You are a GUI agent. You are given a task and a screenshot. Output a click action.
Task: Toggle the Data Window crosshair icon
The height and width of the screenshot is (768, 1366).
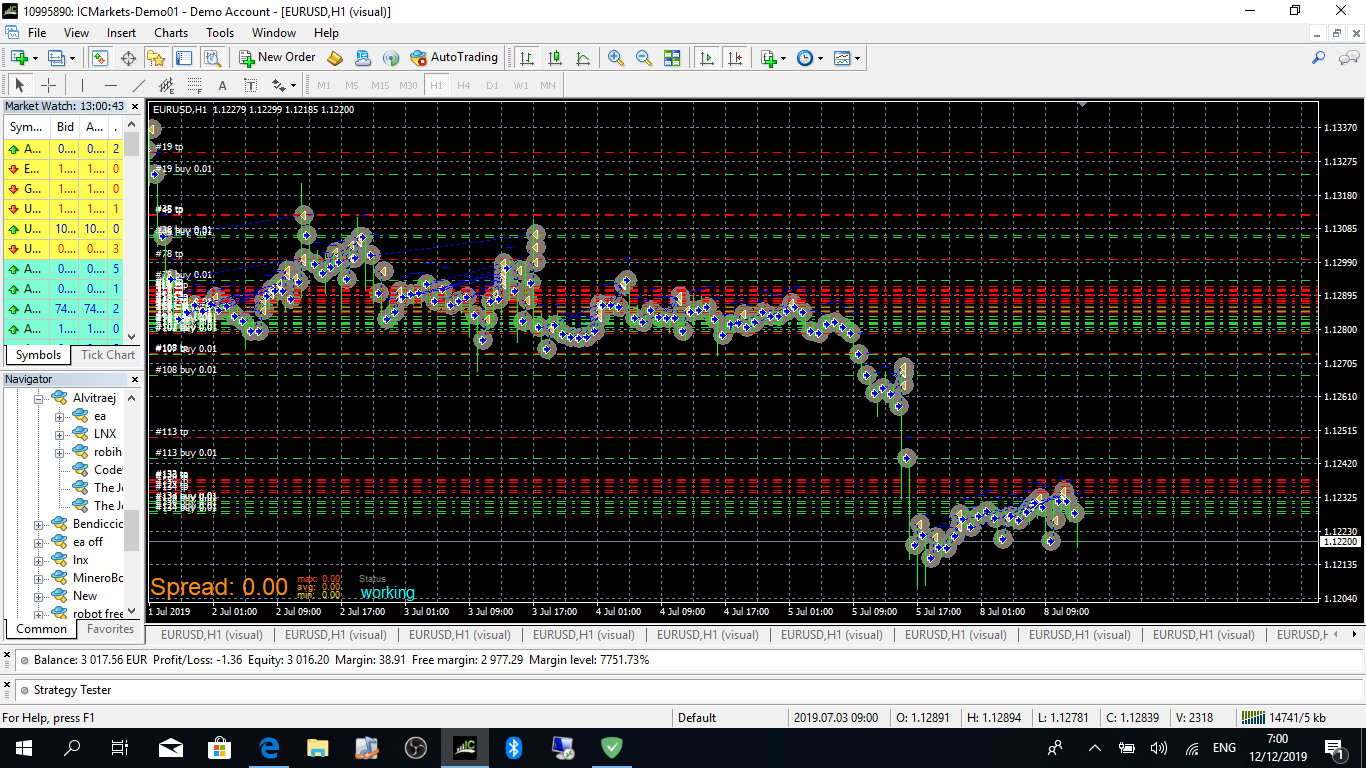coord(128,58)
